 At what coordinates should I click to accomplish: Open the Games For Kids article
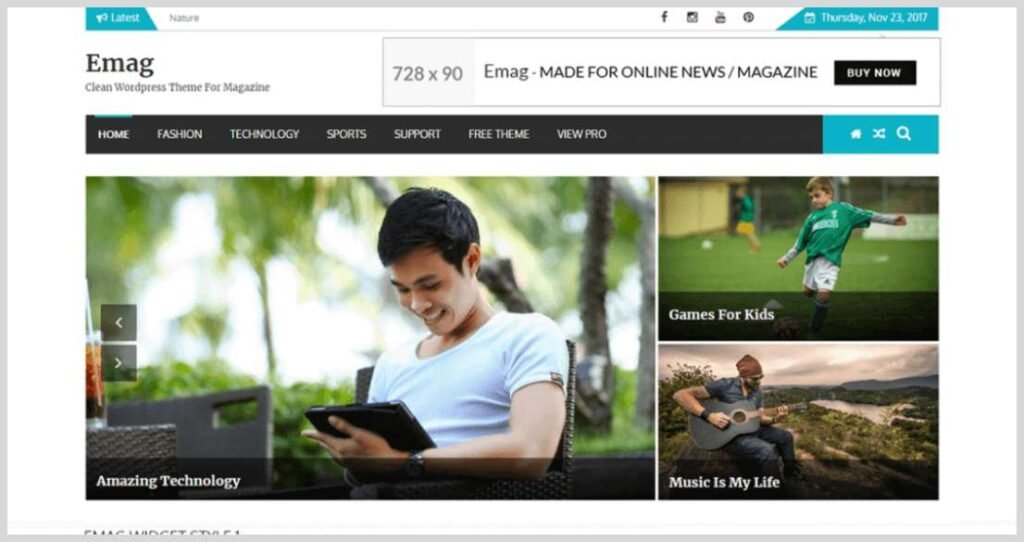[722, 315]
